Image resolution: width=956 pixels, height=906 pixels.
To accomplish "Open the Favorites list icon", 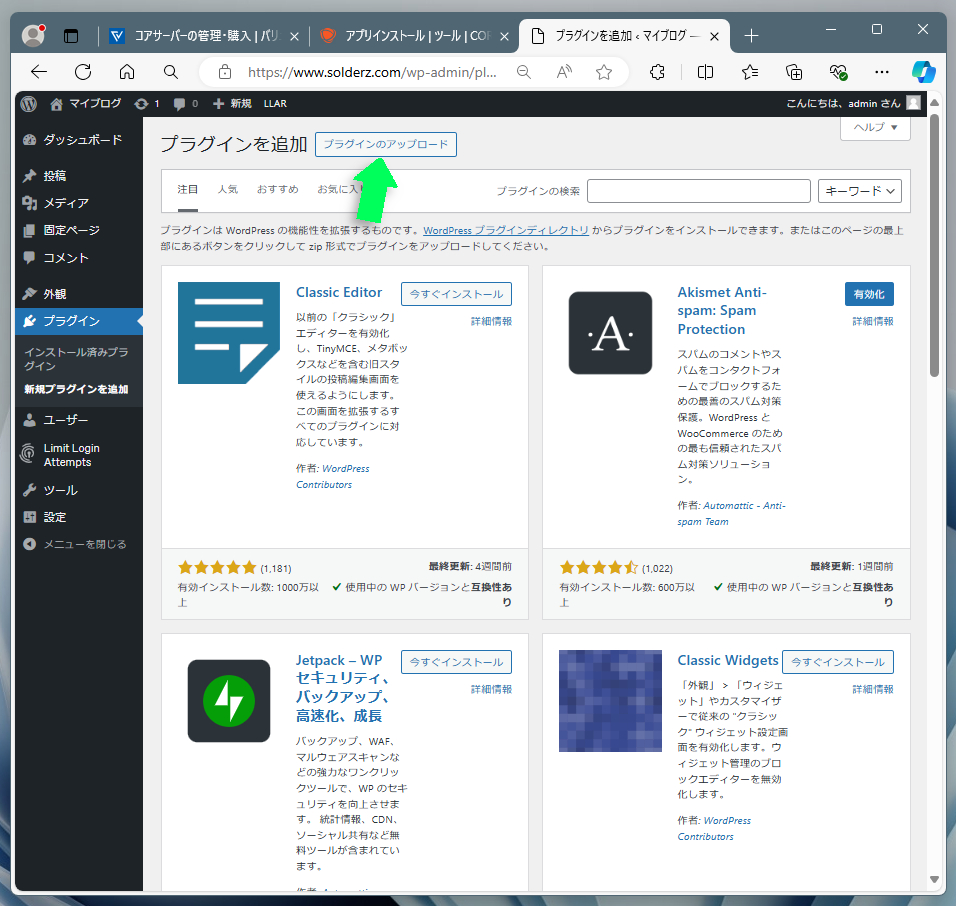I will [750, 72].
